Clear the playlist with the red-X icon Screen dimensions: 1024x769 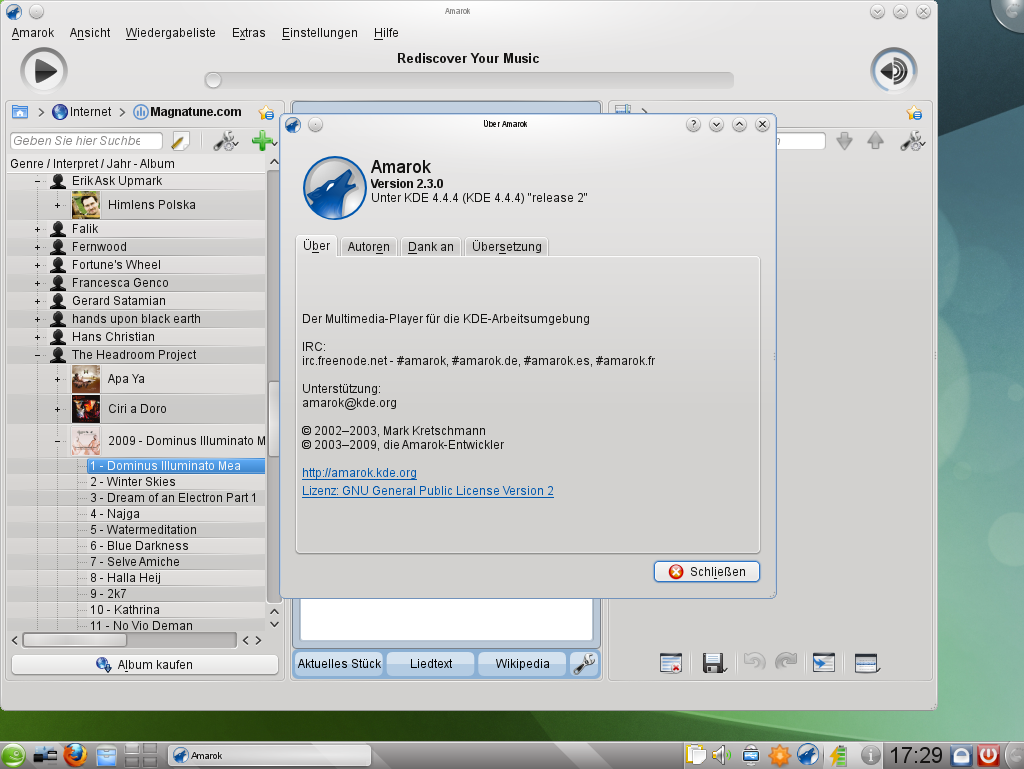pyautogui.click(x=671, y=663)
